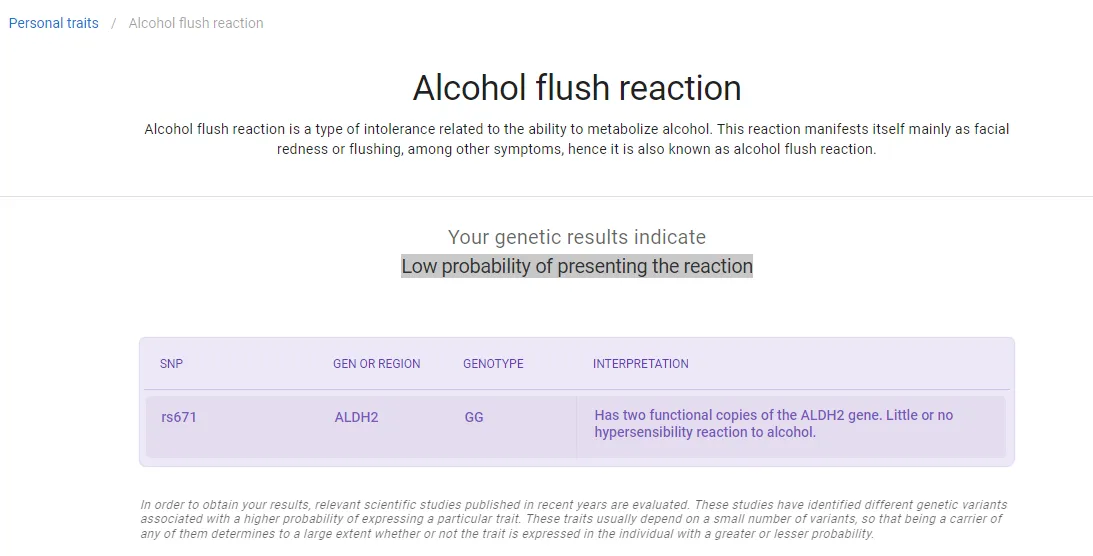
Task: Select the rs671 SNP cell
Action: coord(179,417)
